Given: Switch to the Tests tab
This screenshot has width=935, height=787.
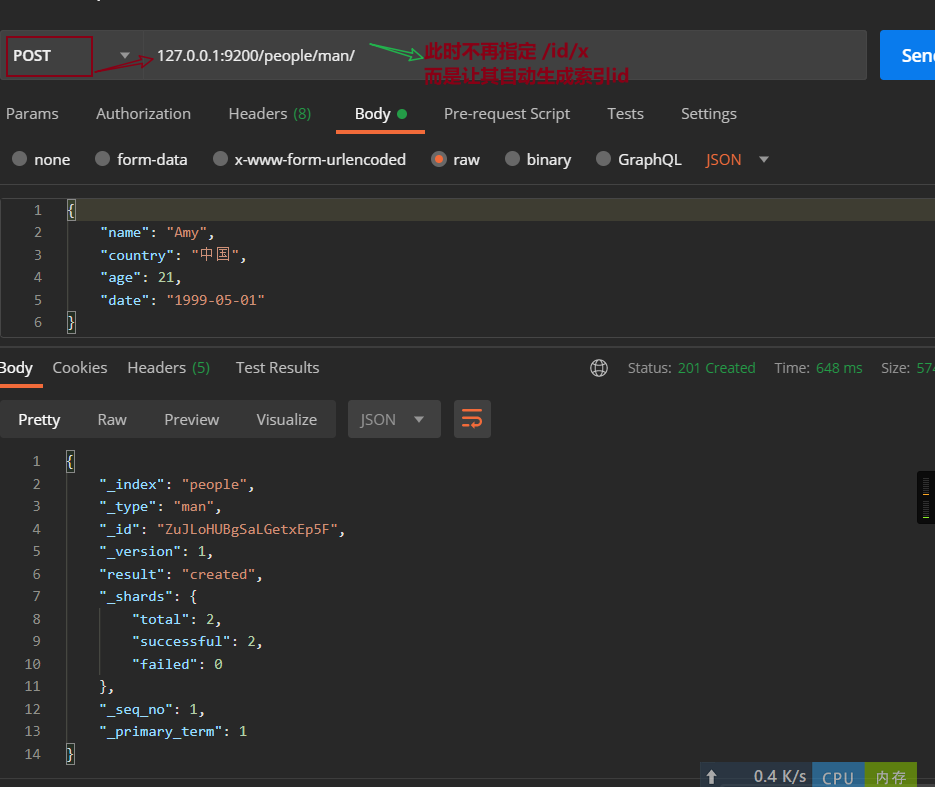Looking at the screenshot, I should 625,114.
